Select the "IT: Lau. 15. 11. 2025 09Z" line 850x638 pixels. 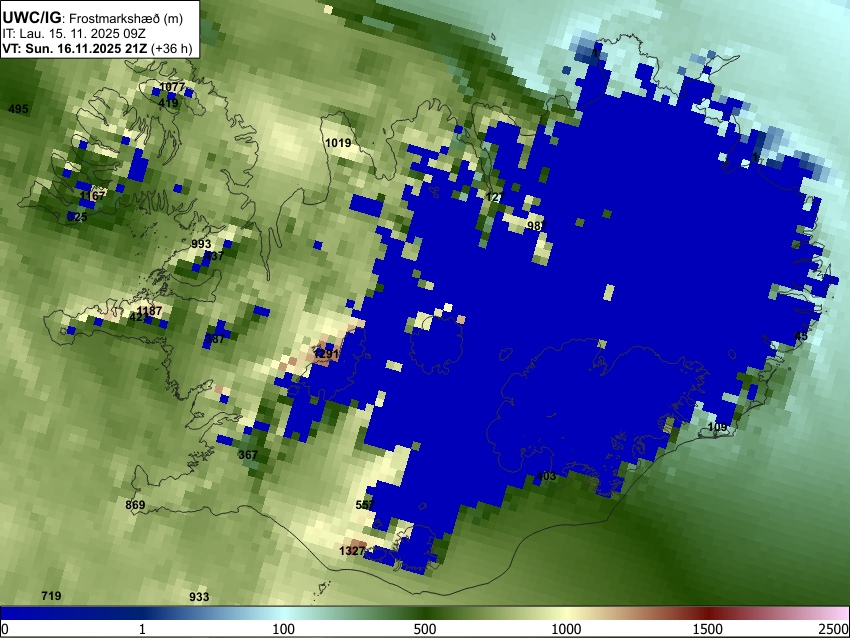pyautogui.click(x=74, y=34)
